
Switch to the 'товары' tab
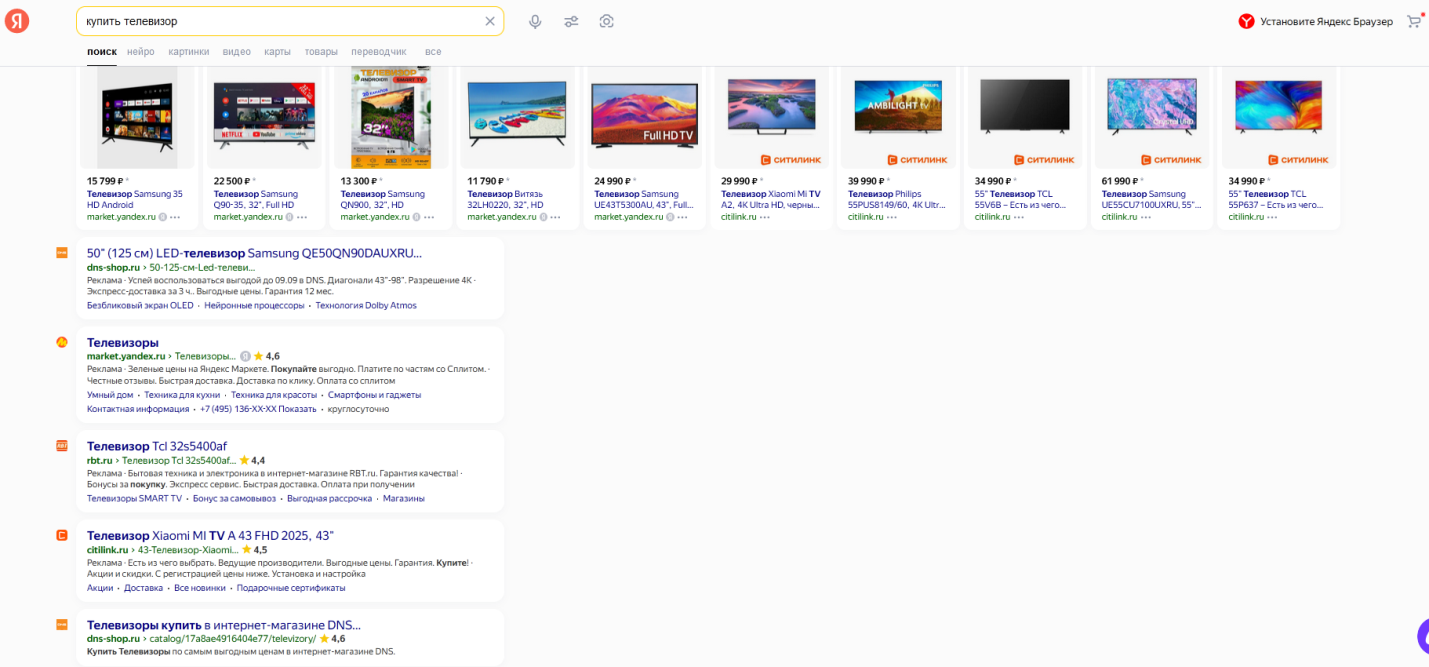tap(321, 52)
